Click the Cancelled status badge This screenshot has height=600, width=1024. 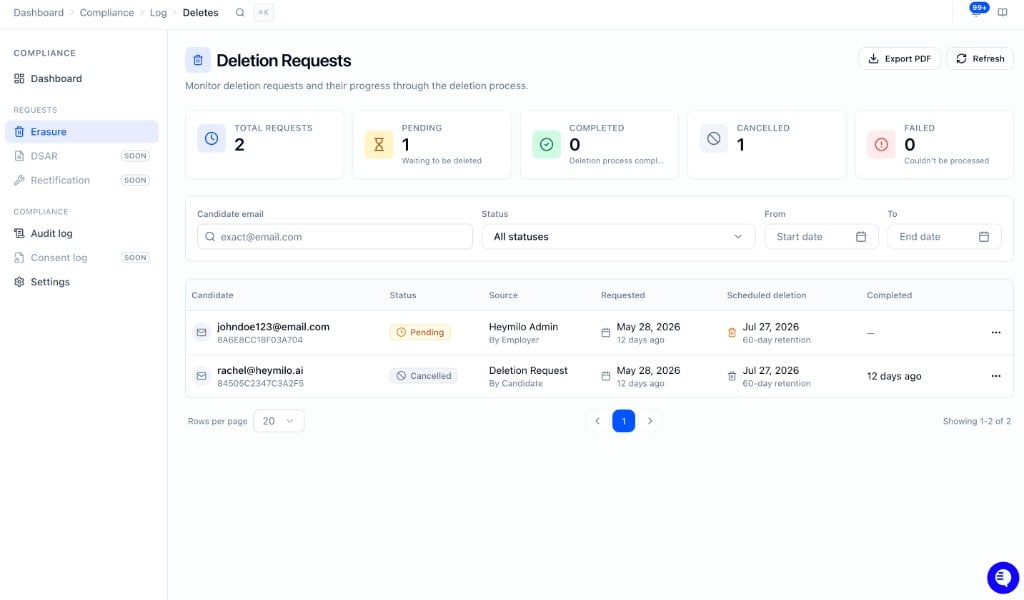[x=423, y=376]
